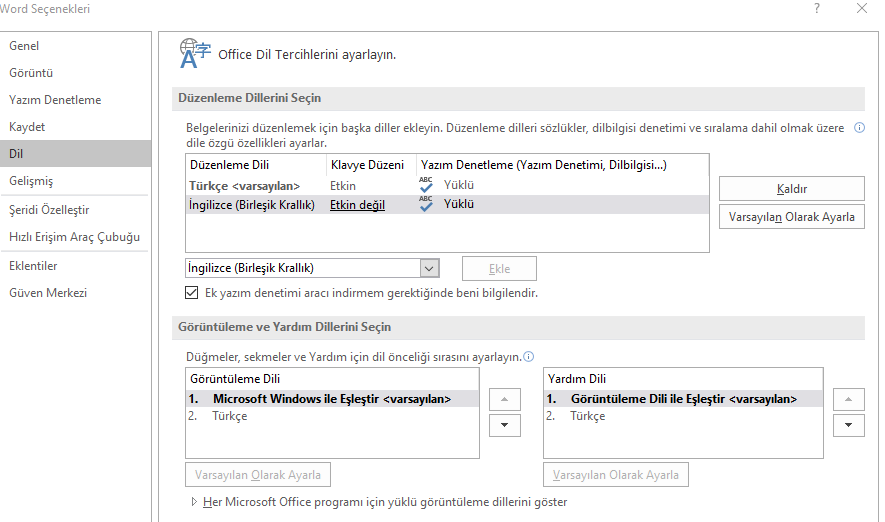
Task: Select Türkçe in the Görüntüleme Dili list
Action: [229, 416]
